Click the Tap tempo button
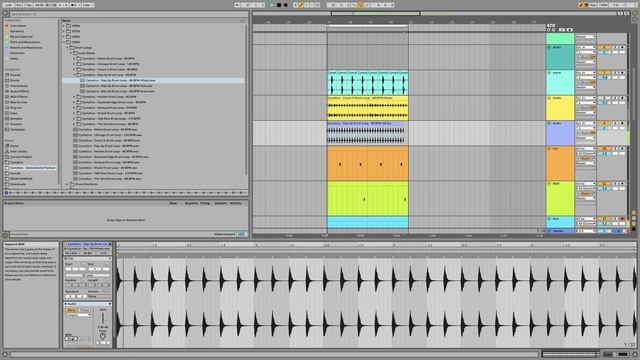The width and height of the screenshot is (640, 360). 29,5
